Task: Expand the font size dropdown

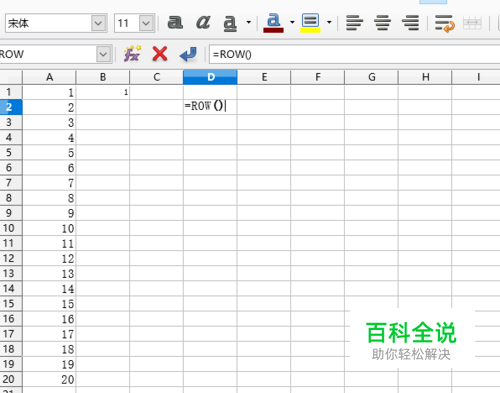Action: (x=146, y=23)
